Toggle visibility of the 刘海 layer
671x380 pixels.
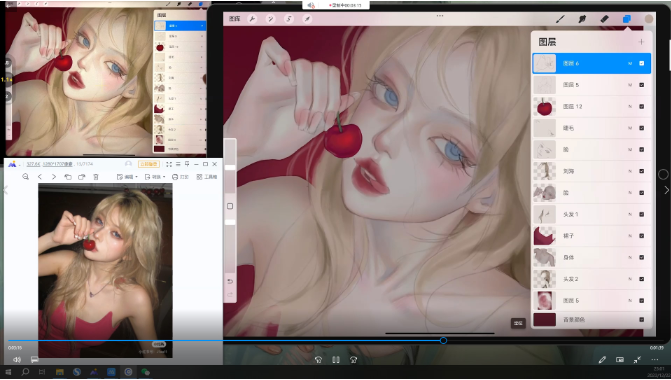tap(641, 171)
